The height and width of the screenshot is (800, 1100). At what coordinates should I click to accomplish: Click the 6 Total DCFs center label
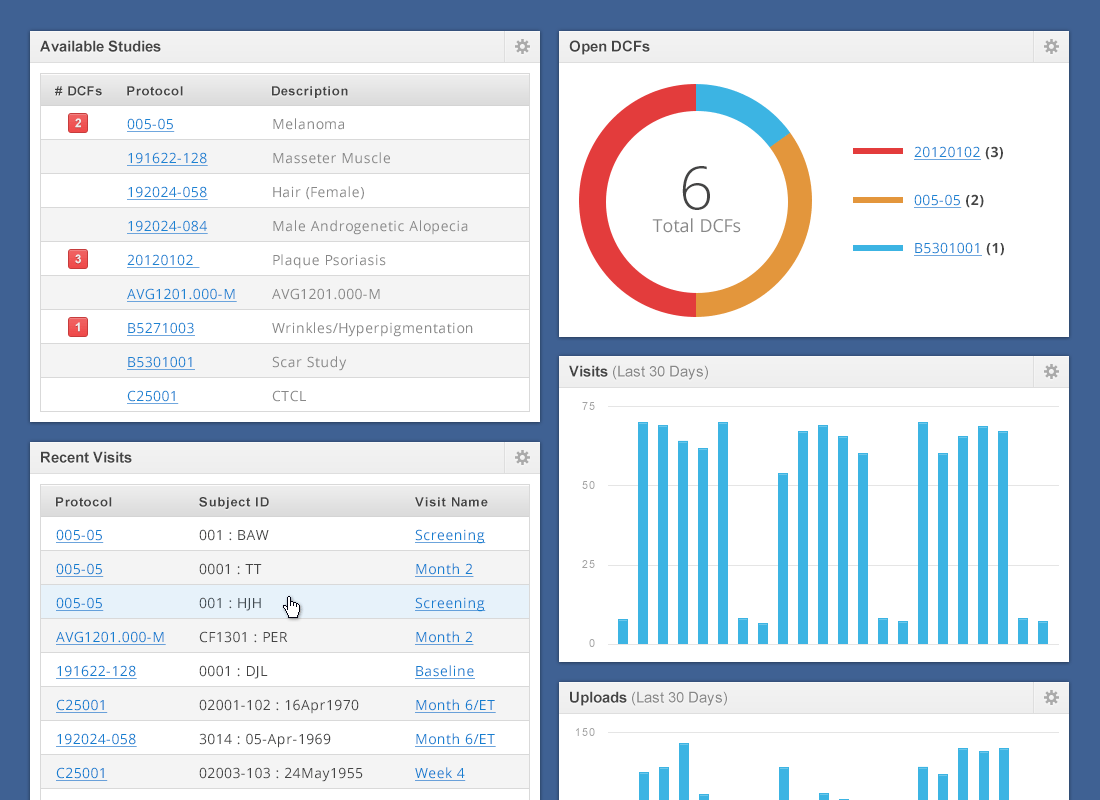pyautogui.click(x=697, y=200)
